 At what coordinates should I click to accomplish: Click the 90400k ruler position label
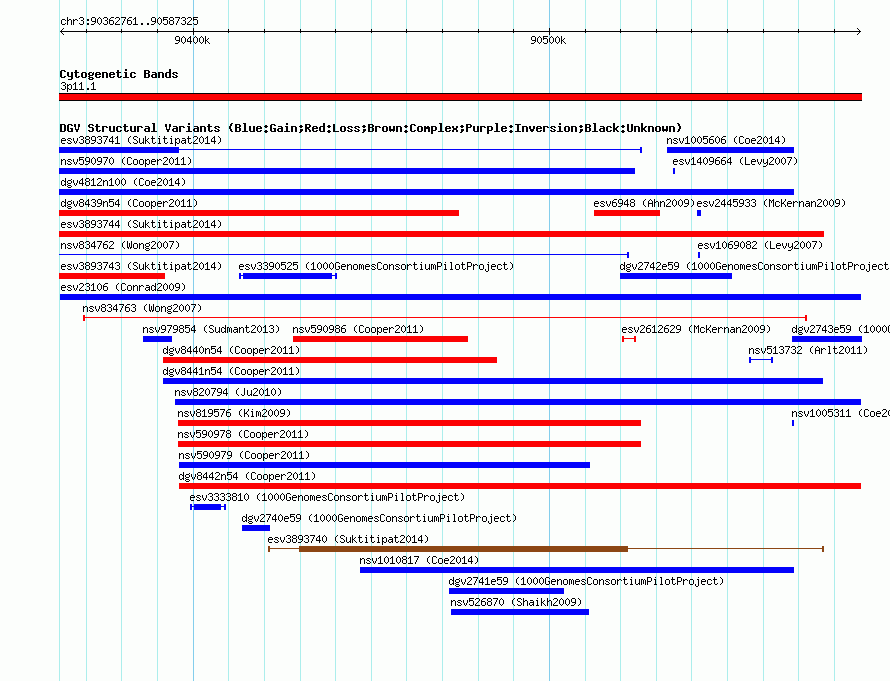click(x=192, y=40)
